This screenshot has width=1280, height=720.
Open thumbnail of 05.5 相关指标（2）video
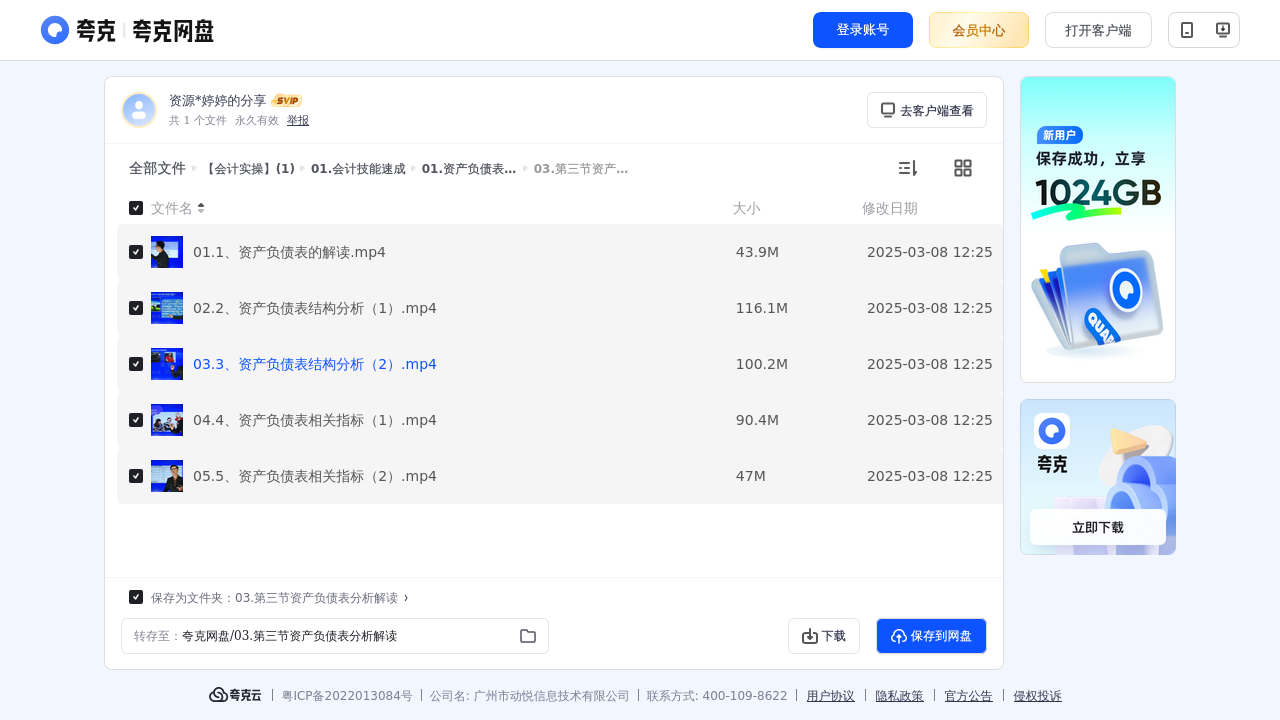coord(167,476)
